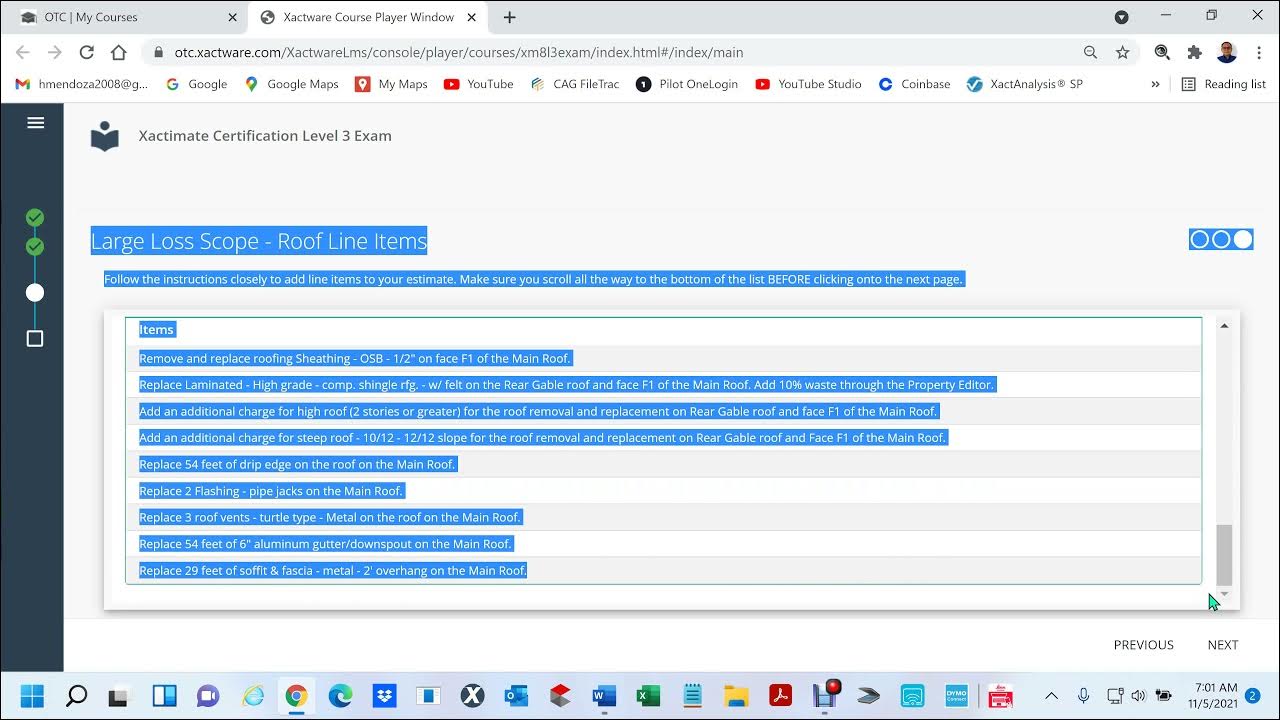The height and width of the screenshot is (720, 1280).
Task: Open the Reading list
Action: point(1223,84)
